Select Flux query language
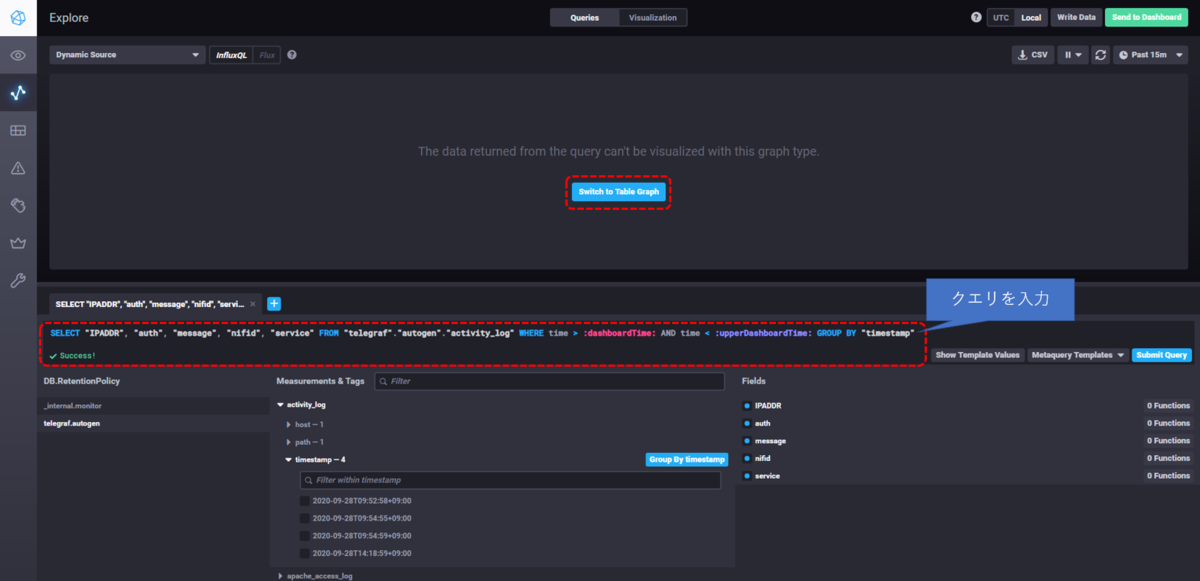The image size is (1200, 581). [267, 55]
